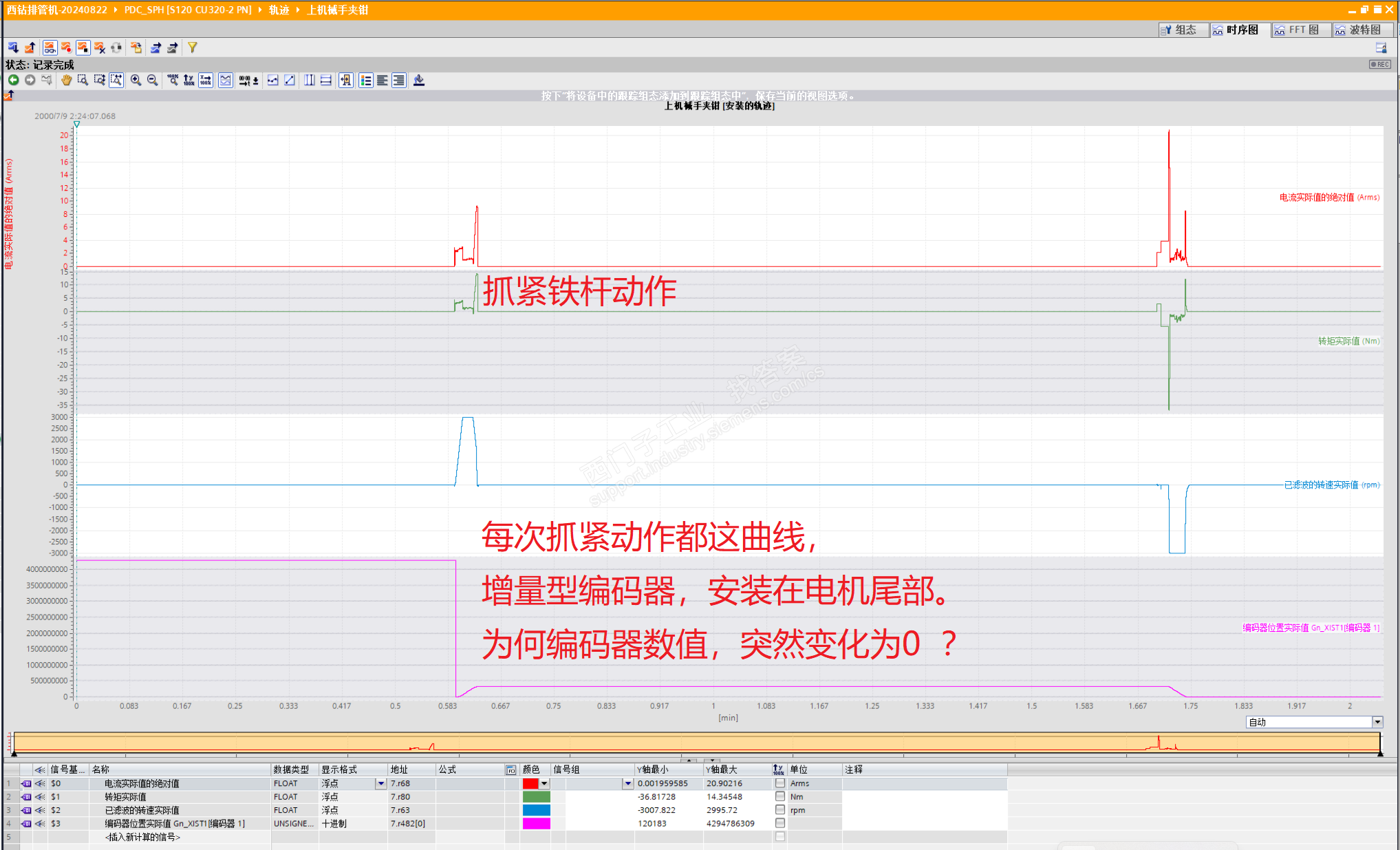1400x850 pixels.
Task: Expand the signal group dropdown in row 1
Action: (x=627, y=783)
